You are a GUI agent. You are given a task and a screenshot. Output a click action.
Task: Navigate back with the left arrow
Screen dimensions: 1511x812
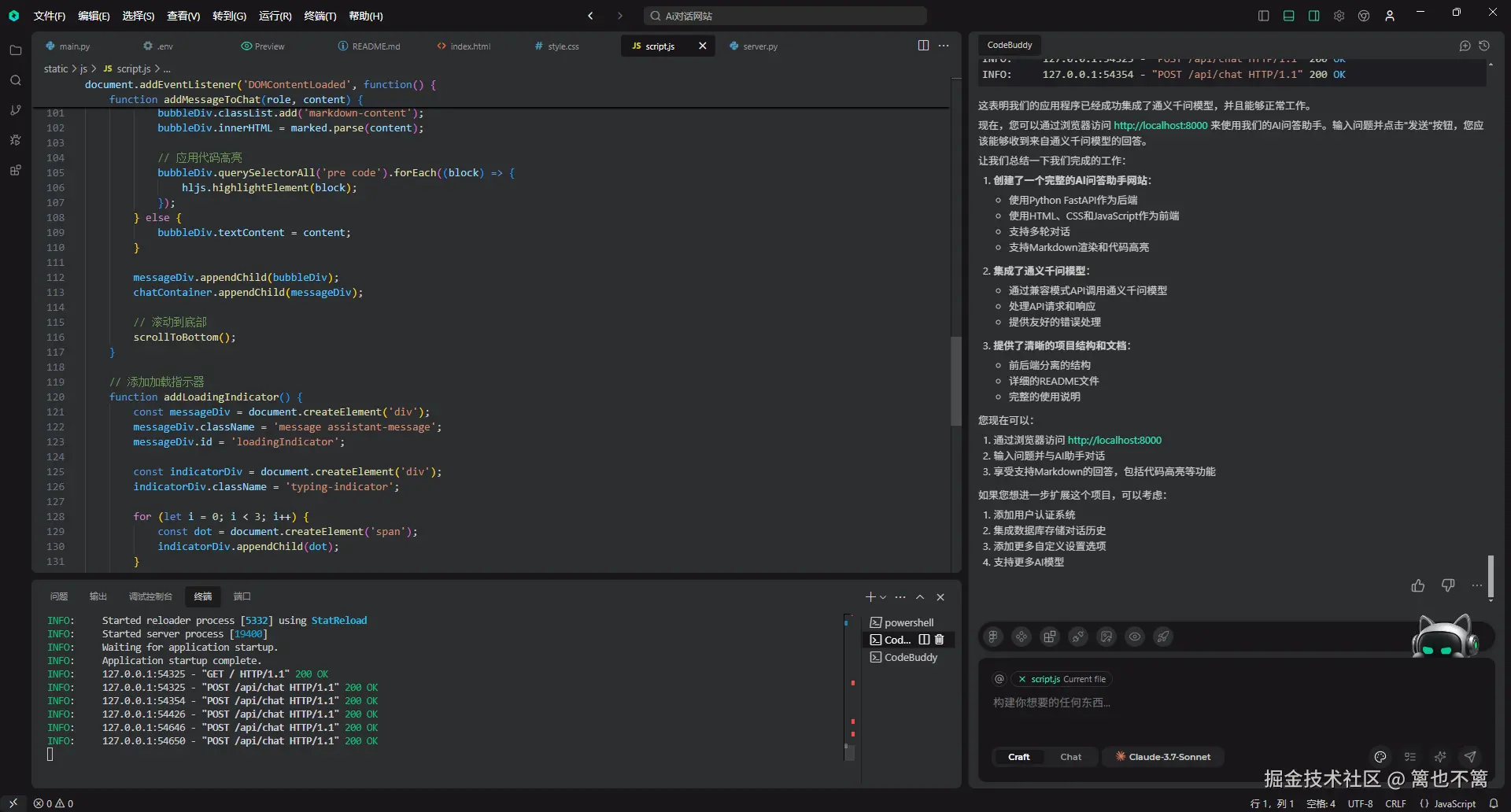pos(591,16)
